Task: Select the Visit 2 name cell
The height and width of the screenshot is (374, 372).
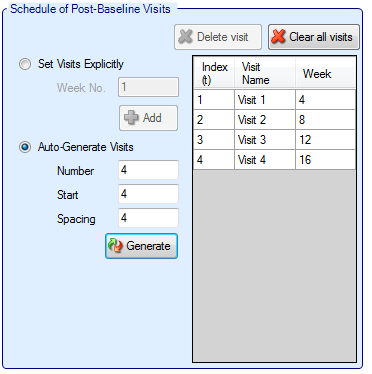Action: point(265,120)
